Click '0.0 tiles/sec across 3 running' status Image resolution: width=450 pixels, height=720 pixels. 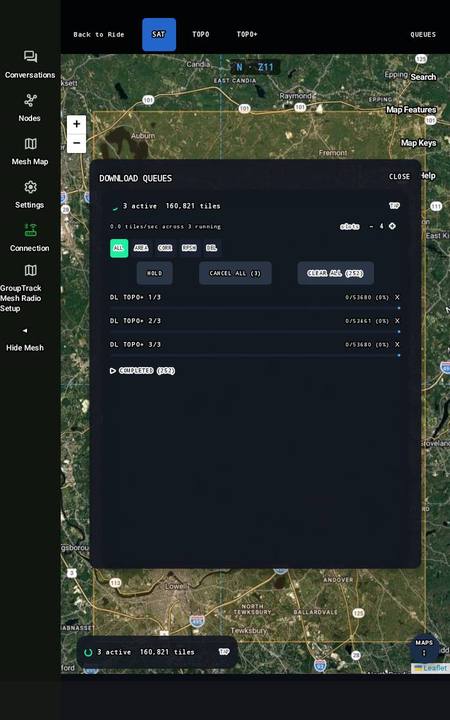coord(165,226)
